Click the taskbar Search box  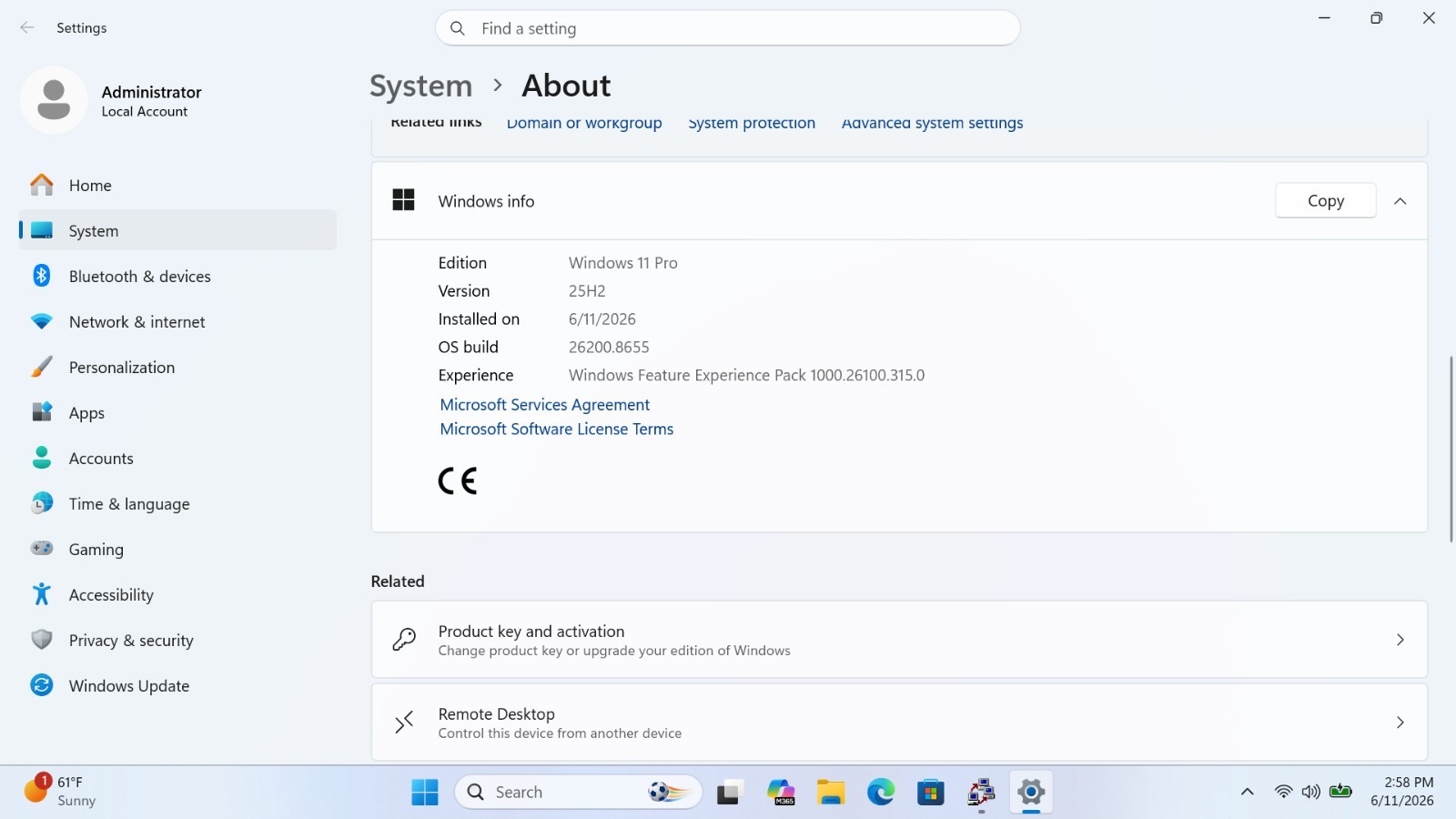click(x=579, y=793)
